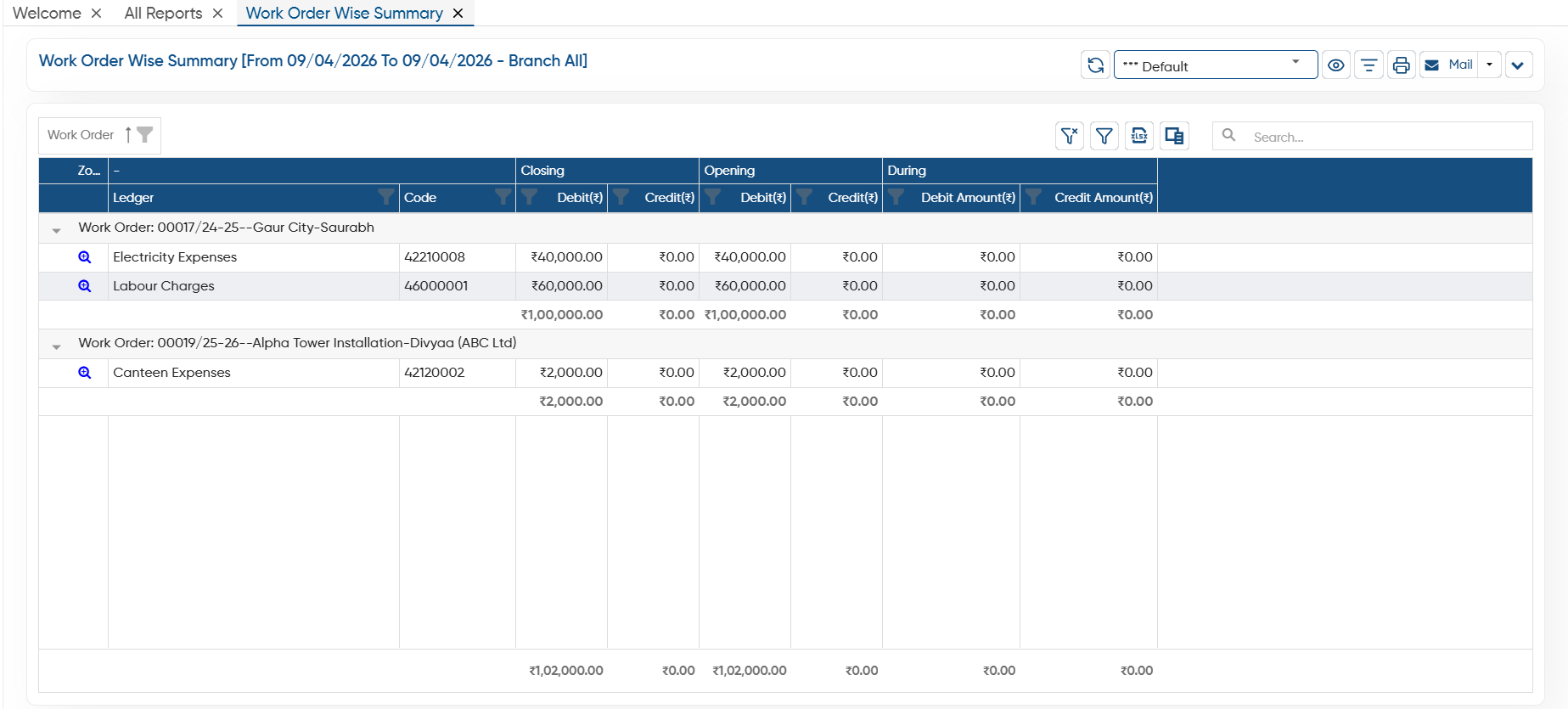
Task: Collapse Work Order 00017/24-25 Gaur City group
Action: pyautogui.click(x=57, y=230)
